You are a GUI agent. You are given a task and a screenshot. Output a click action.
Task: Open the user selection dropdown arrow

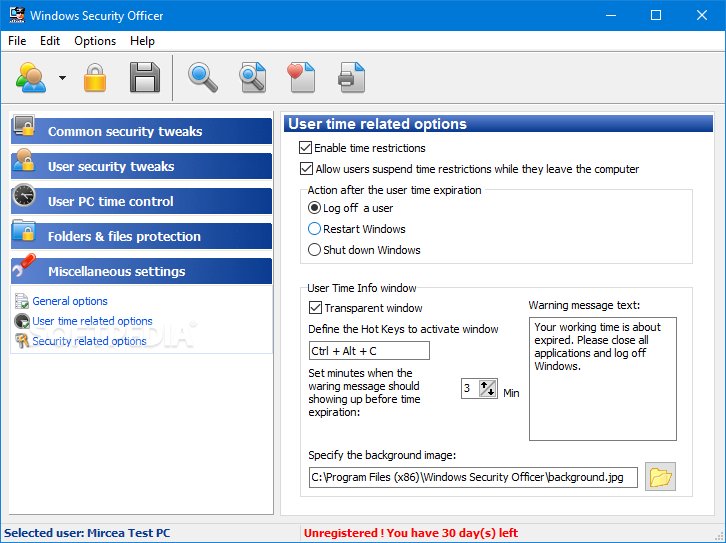[62, 78]
